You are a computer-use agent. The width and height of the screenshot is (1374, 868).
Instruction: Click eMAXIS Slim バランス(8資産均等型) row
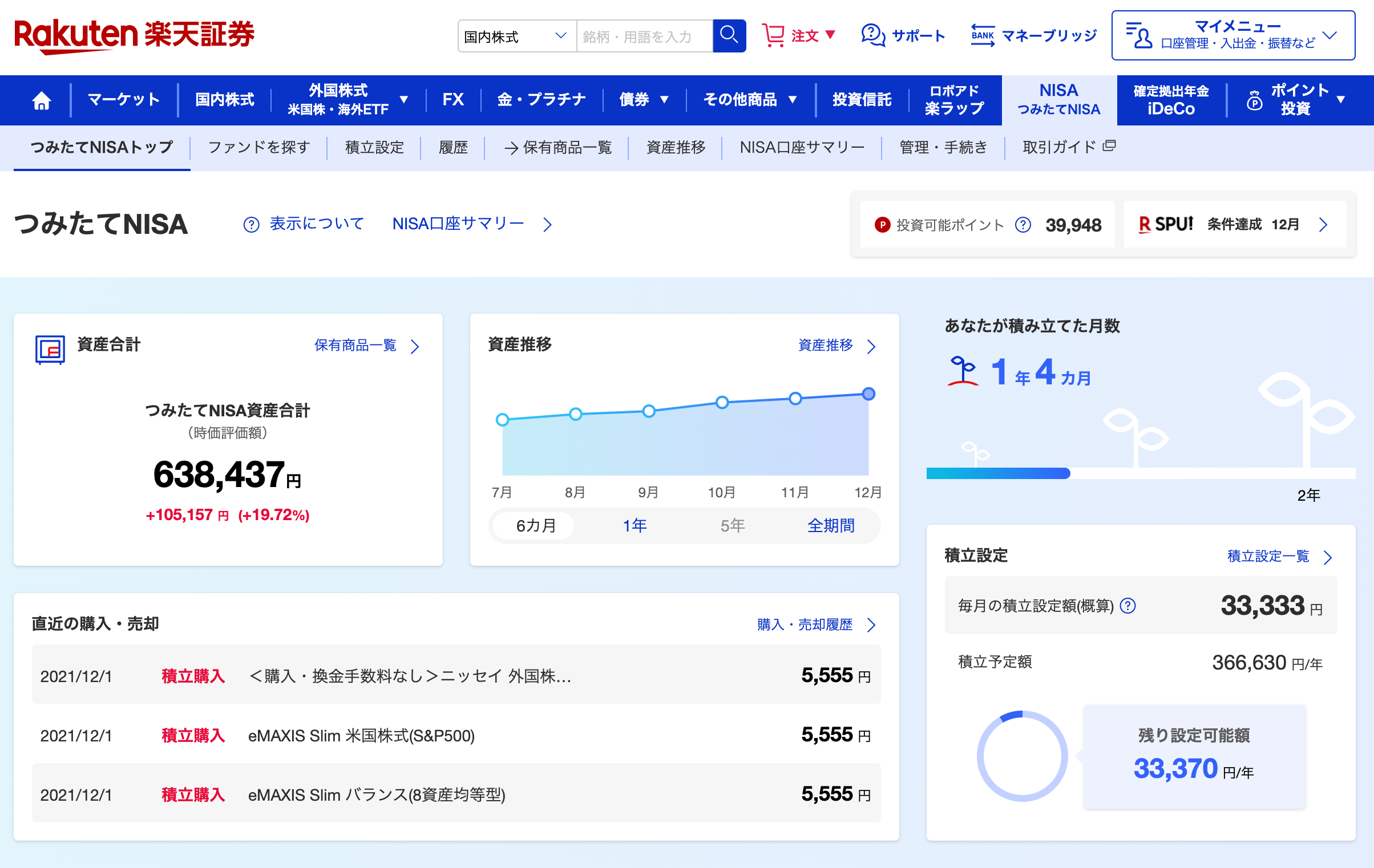[x=456, y=794]
